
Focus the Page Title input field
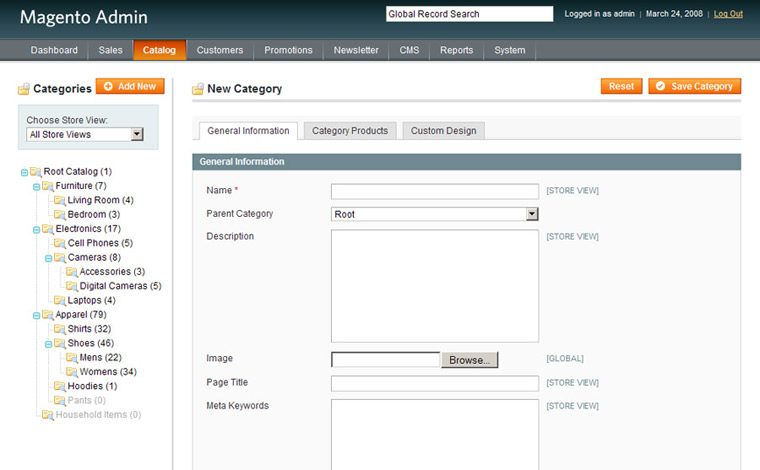(x=435, y=383)
